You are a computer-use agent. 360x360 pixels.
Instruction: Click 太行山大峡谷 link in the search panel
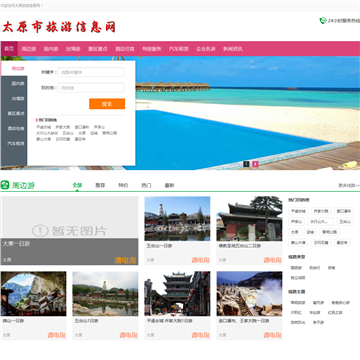[47, 133]
